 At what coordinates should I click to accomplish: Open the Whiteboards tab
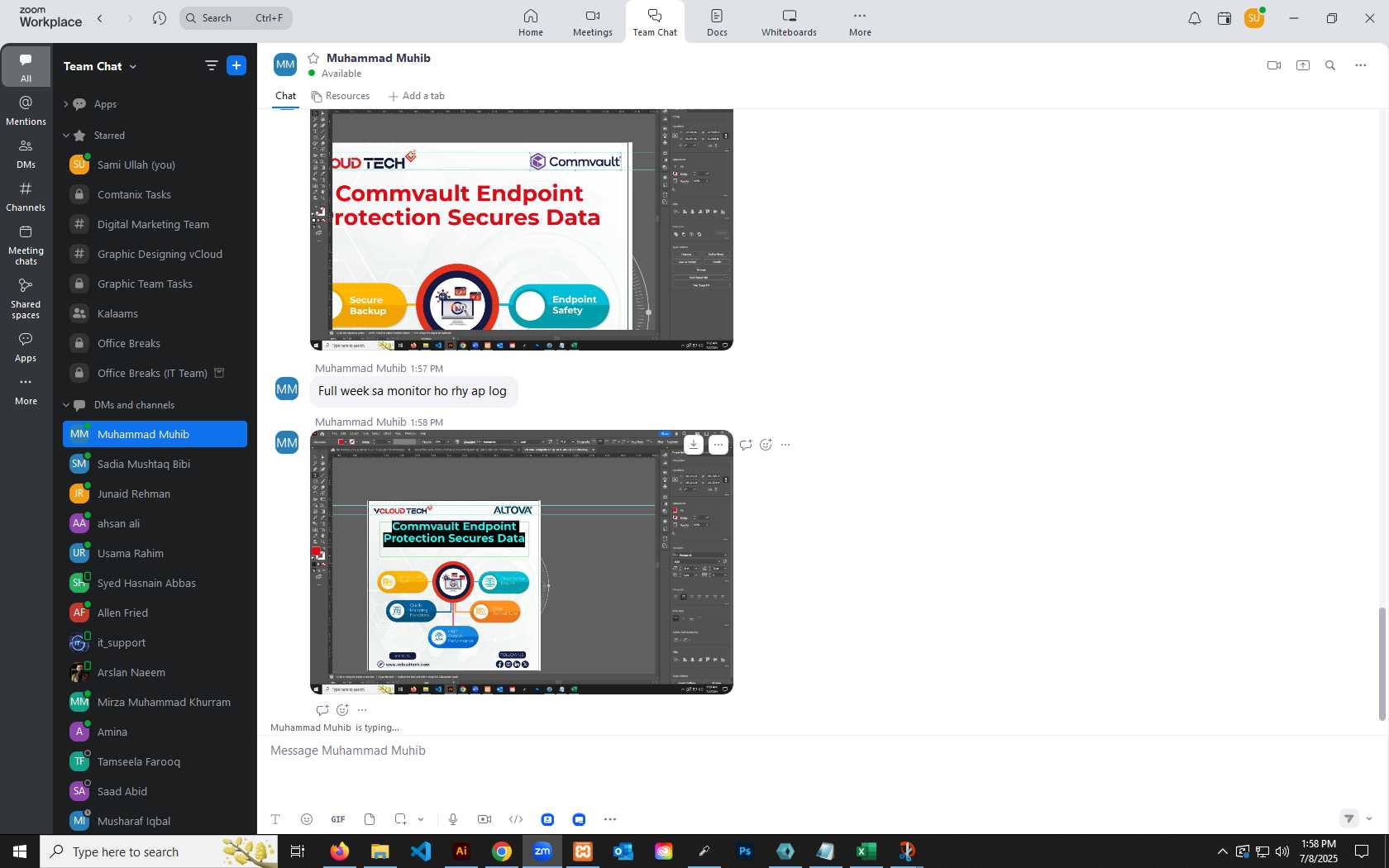[789, 22]
